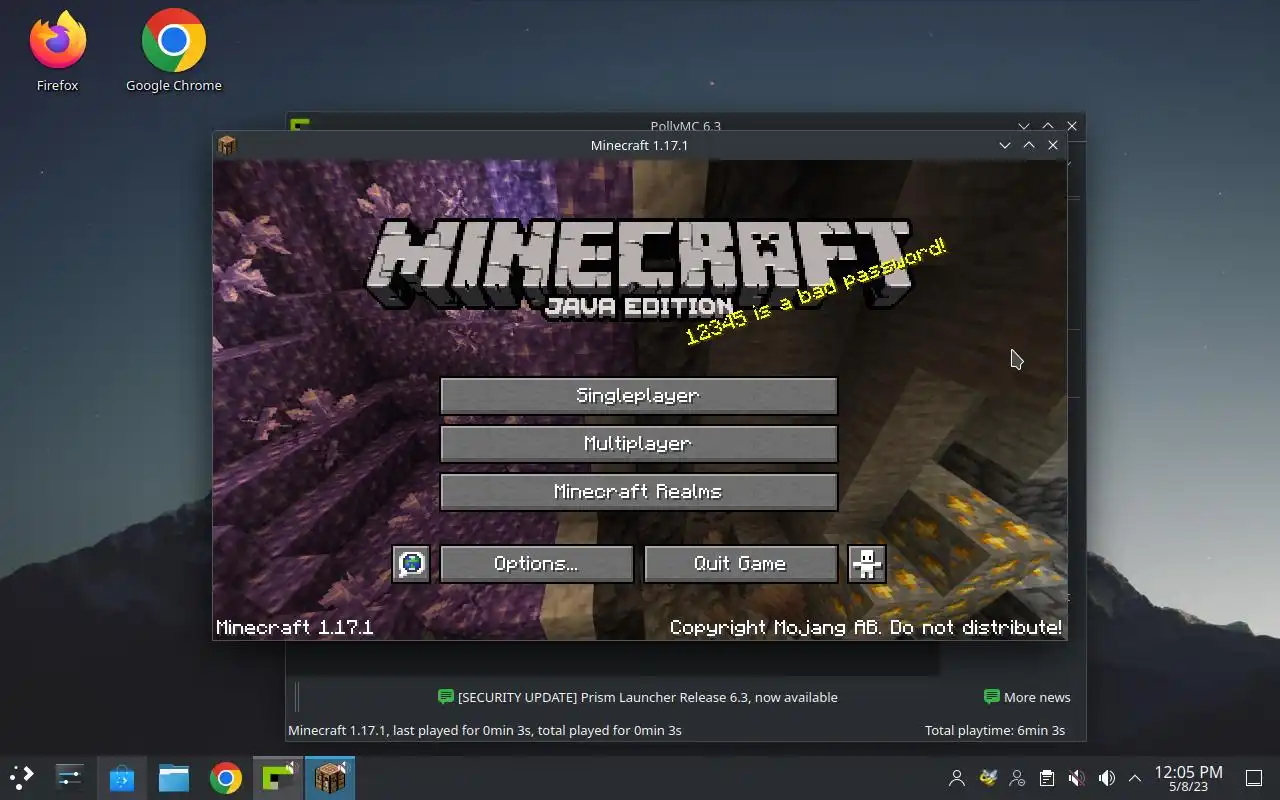Open the Firefox desktop shortcut
Image resolution: width=1280 pixels, height=800 pixels.
click(x=57, y=52)
